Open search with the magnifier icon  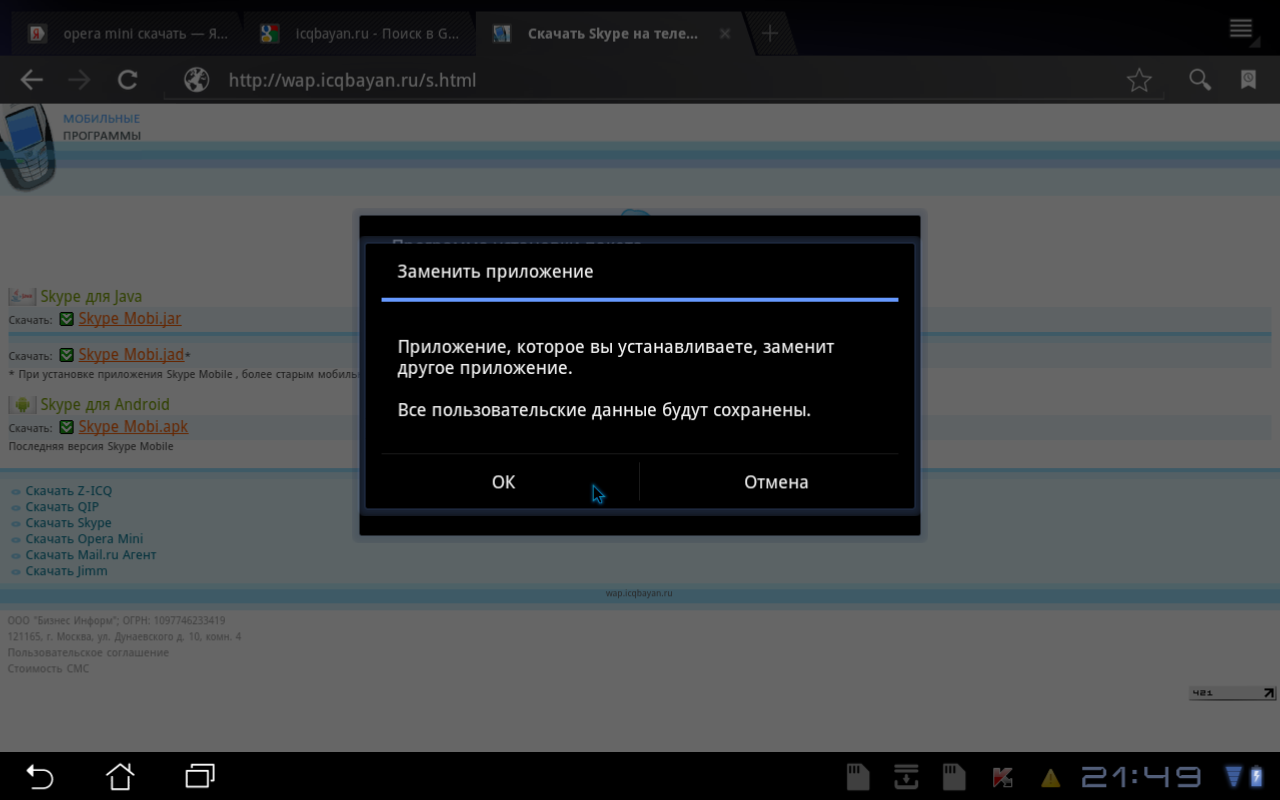1200,80
